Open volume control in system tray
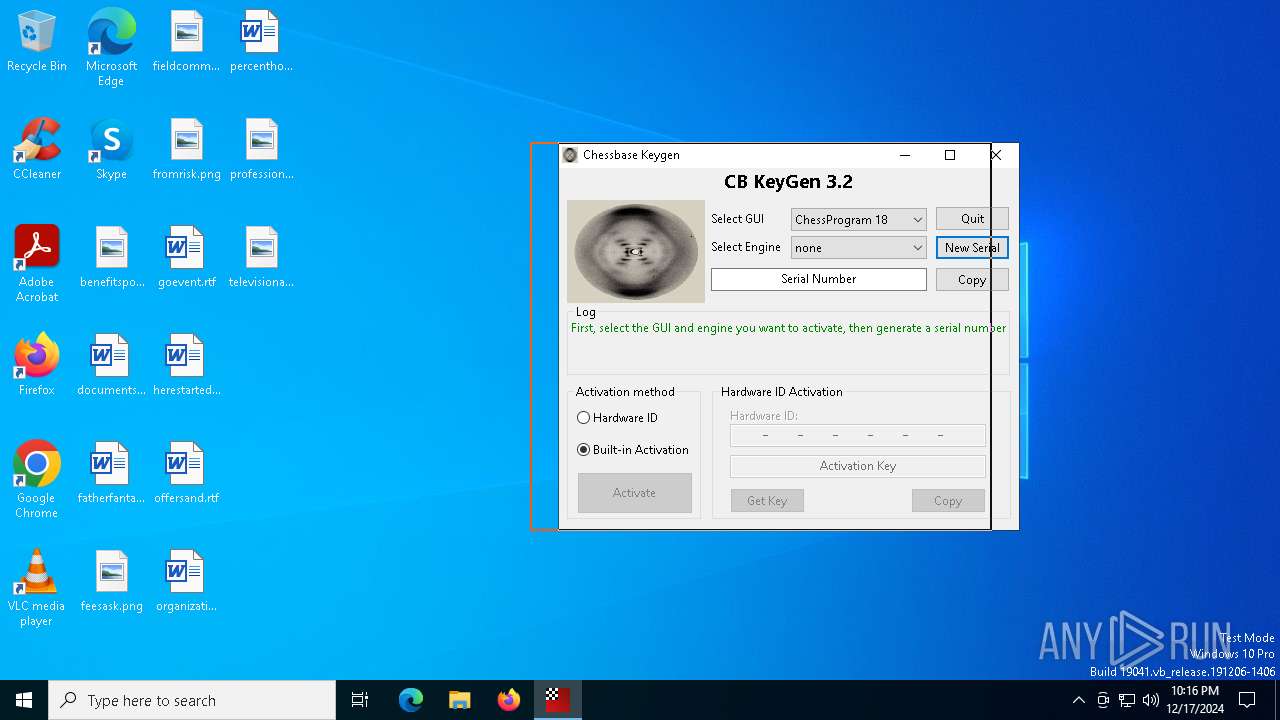This screenshot has height=720, width=1280. point(1151,700)
